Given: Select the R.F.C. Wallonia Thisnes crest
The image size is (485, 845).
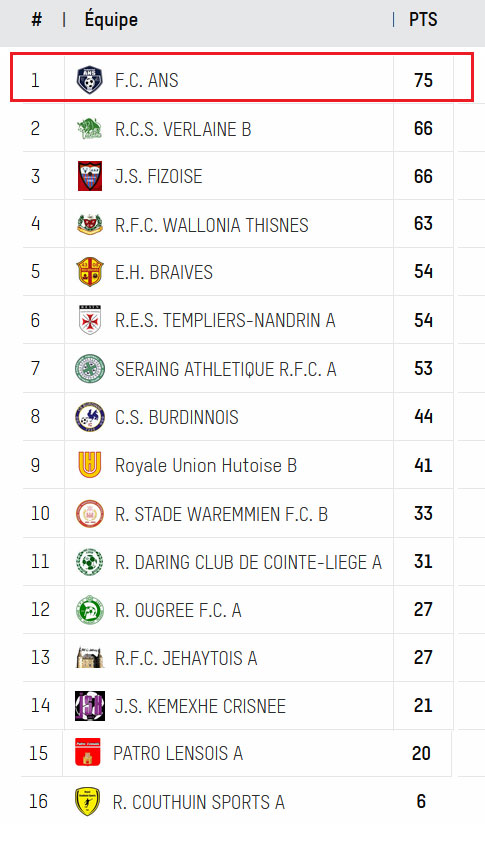Looking at the screenshot, I should tap(89, 224).
